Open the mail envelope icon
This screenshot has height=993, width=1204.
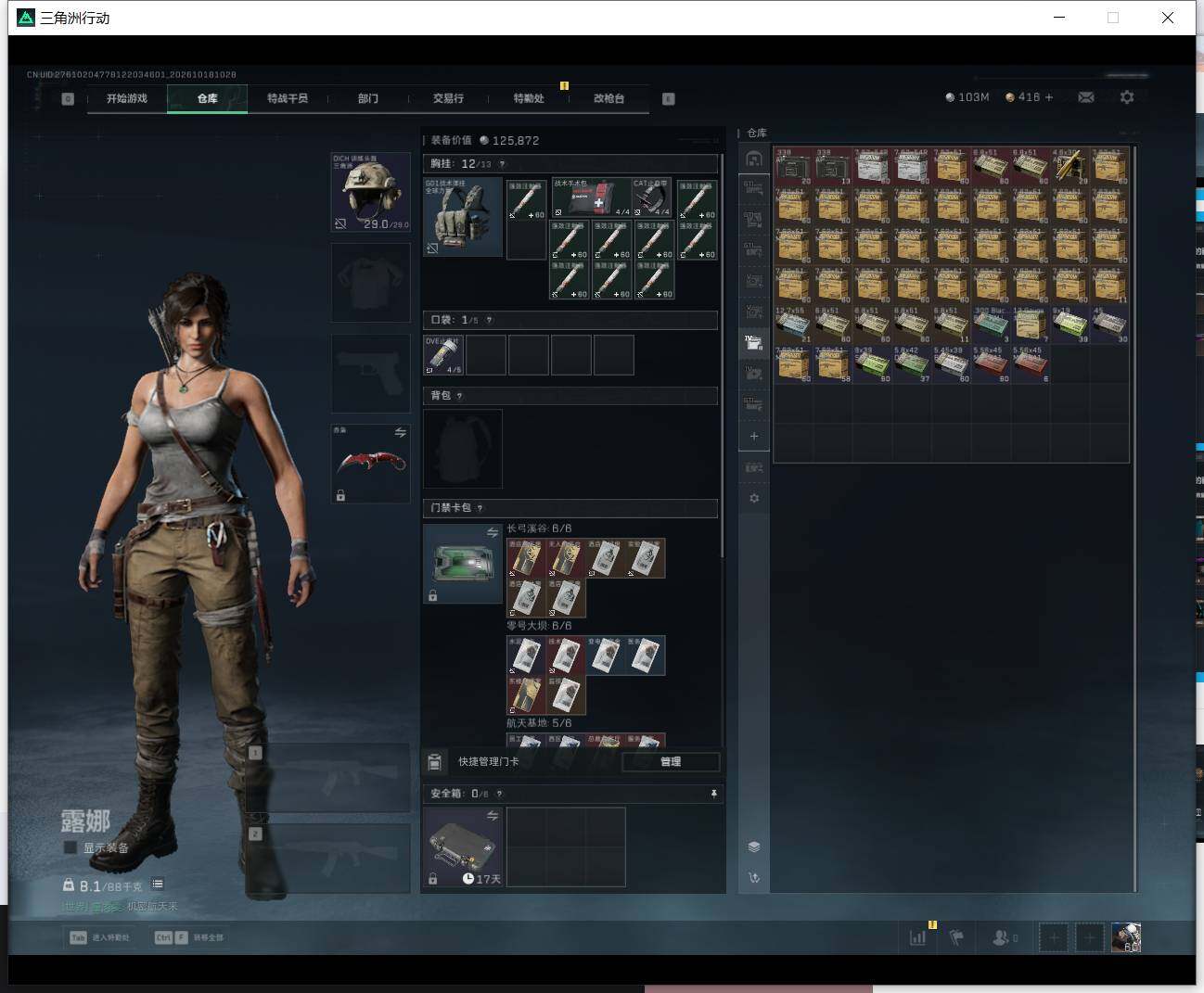point(1086,97)
